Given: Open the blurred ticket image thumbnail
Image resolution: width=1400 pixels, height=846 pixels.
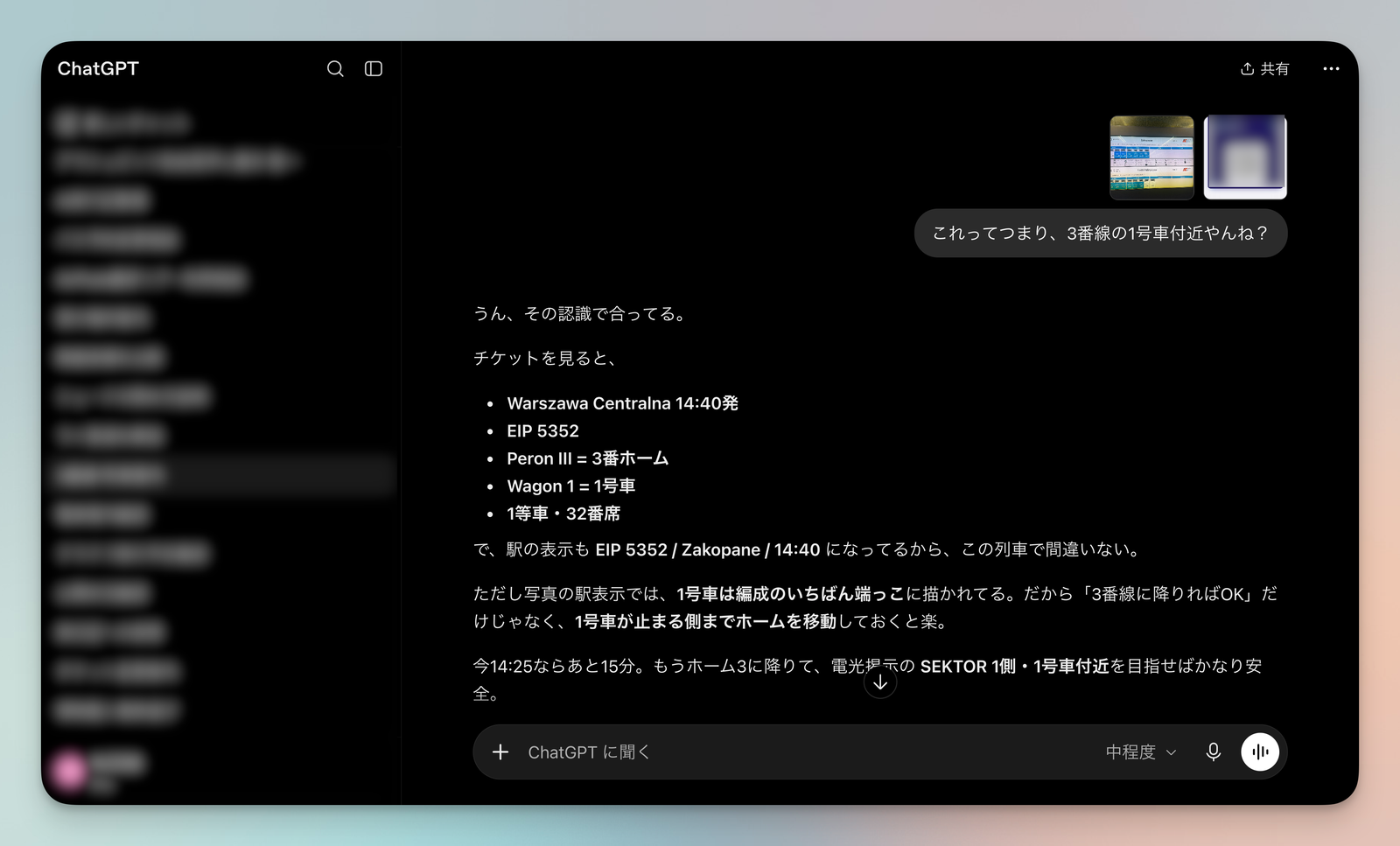Looking at the screenshot, I should (x=1245, y=157).
